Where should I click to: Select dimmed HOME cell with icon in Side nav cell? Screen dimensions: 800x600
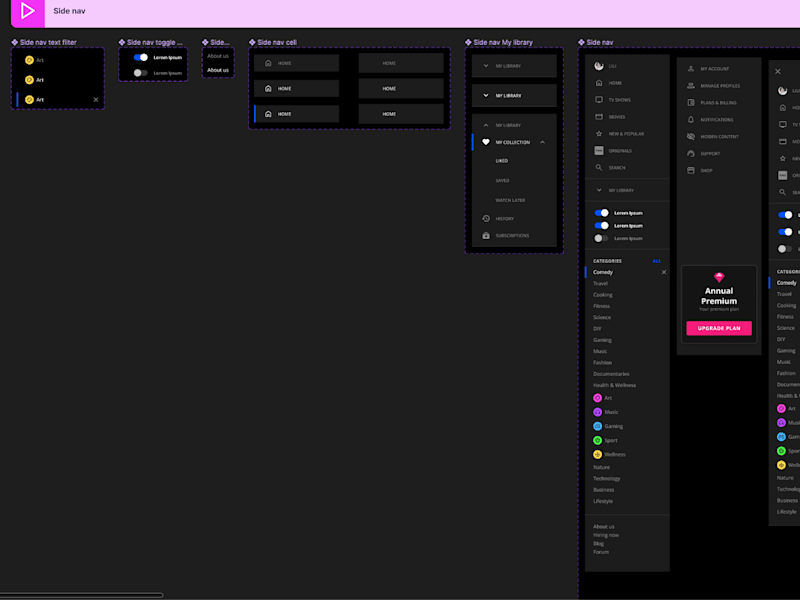pos(296,63)
